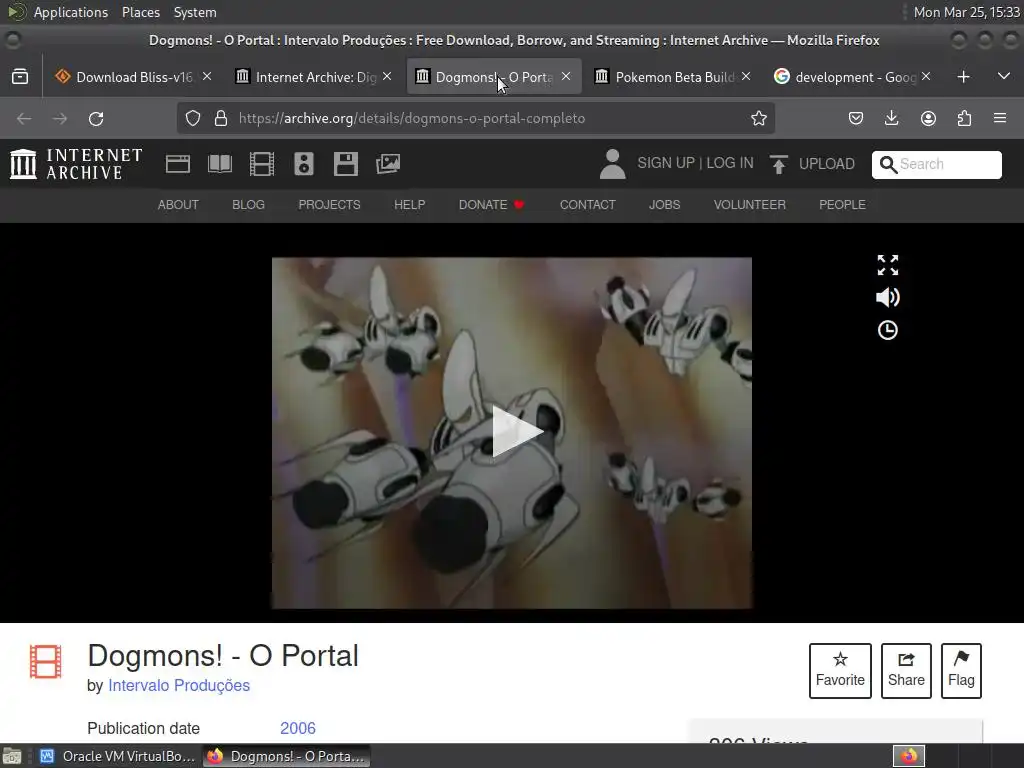This screenshot has height=768, width=1024.
Task: Open playback speed clock icon
Action: (x=888, y=330)
